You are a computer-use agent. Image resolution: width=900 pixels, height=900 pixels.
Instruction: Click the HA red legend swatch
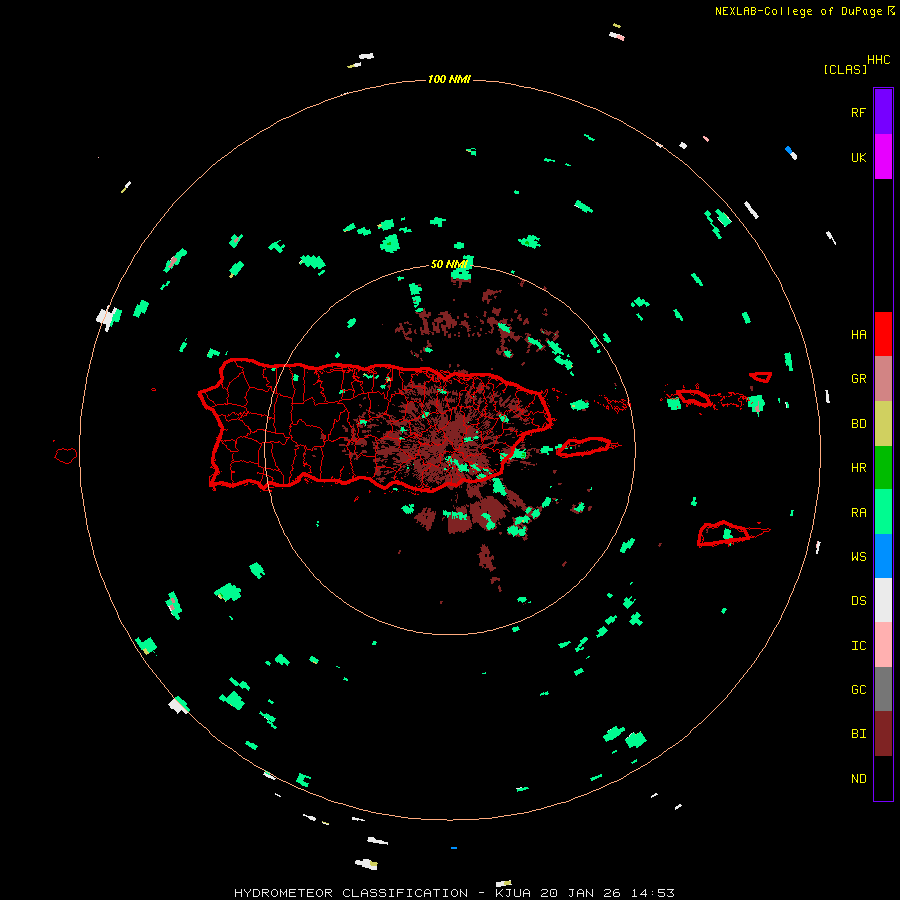(x=883, y=334)
